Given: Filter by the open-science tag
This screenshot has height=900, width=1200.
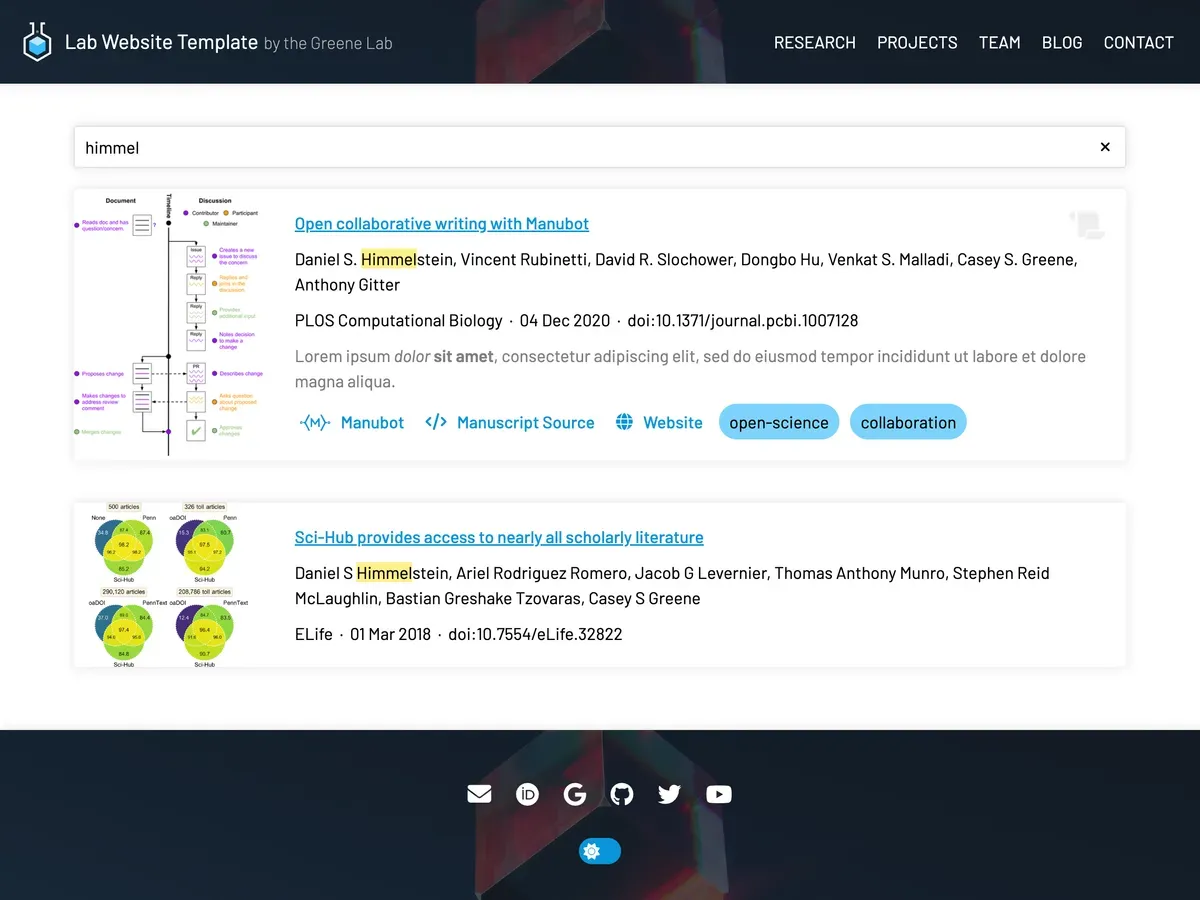Looking at the screenshot, I should click(x=778, y=422).
